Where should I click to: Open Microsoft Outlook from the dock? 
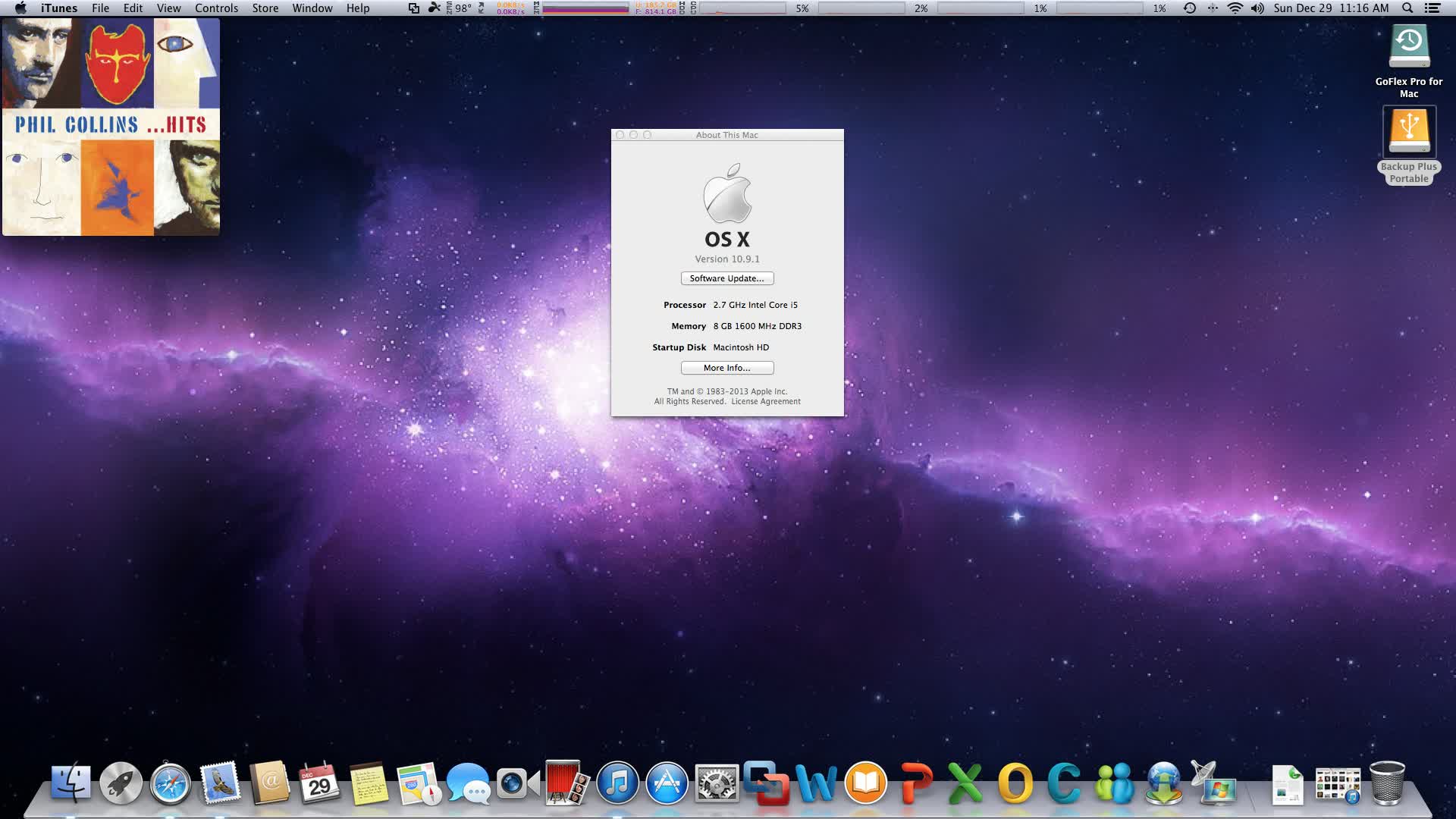(x=1015, y=783)
